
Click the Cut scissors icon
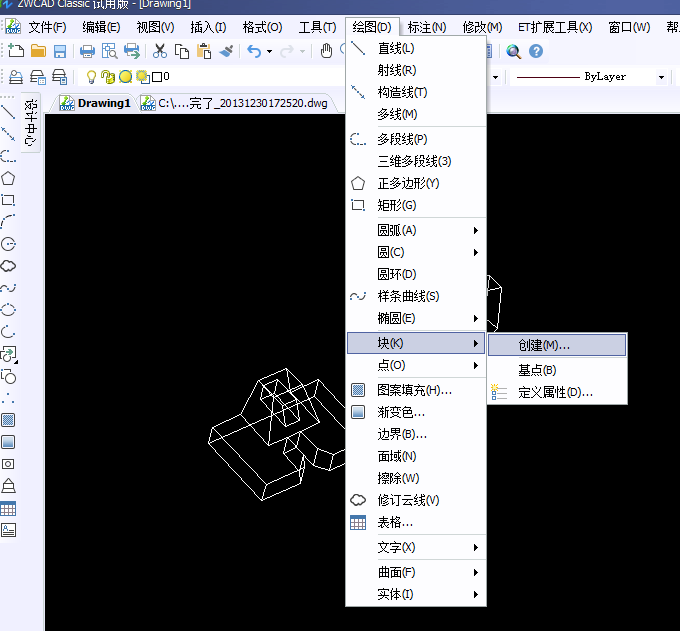[x=160, y=51]
